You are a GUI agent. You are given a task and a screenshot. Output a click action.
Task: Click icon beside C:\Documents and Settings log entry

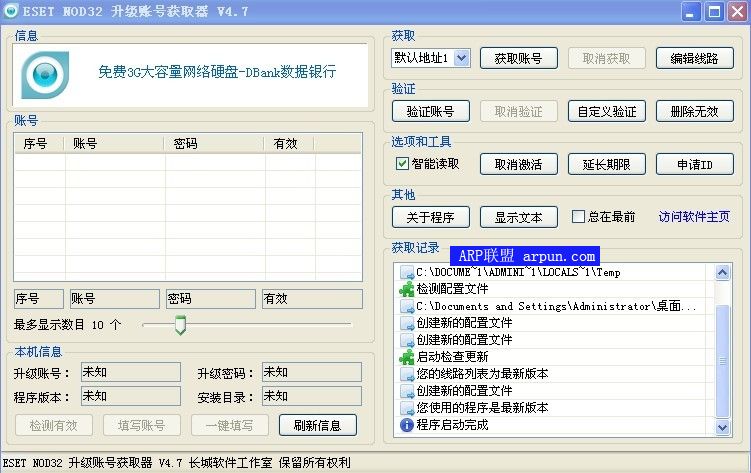pyautogui.click(x=407, y=306)
